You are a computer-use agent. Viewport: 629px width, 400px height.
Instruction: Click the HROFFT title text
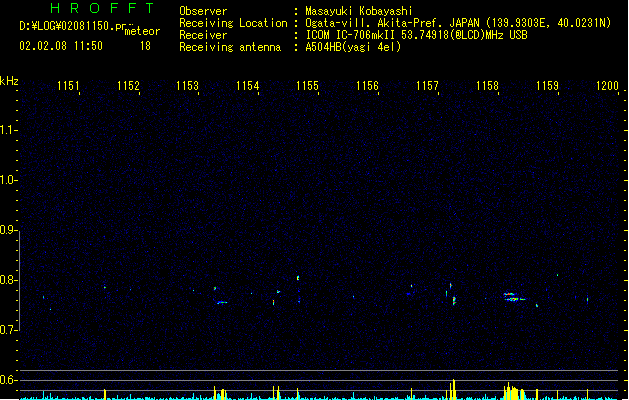click(103, 8)
